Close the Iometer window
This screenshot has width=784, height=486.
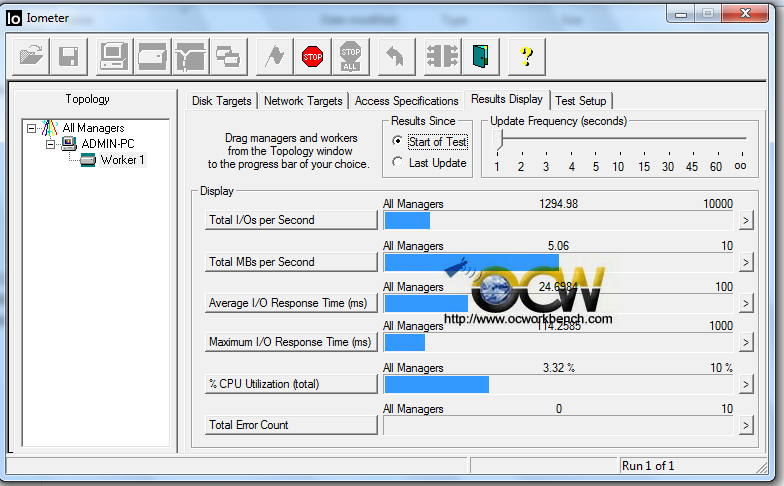tap(745, 14)
